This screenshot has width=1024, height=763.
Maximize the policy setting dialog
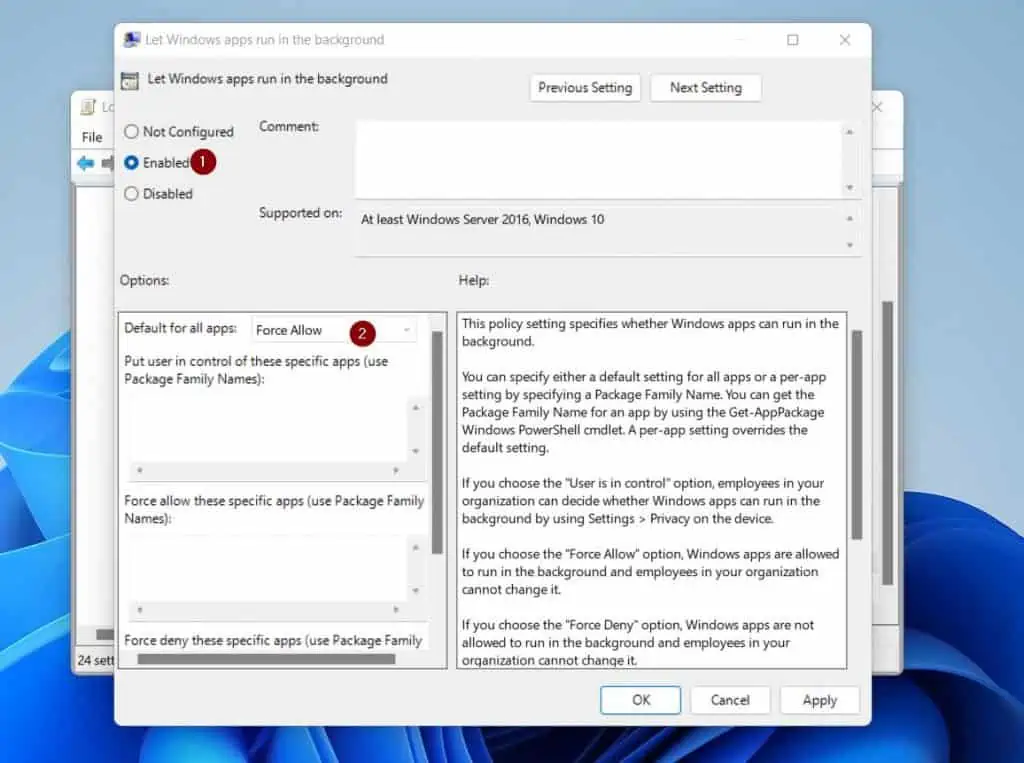tap(792, 40)
